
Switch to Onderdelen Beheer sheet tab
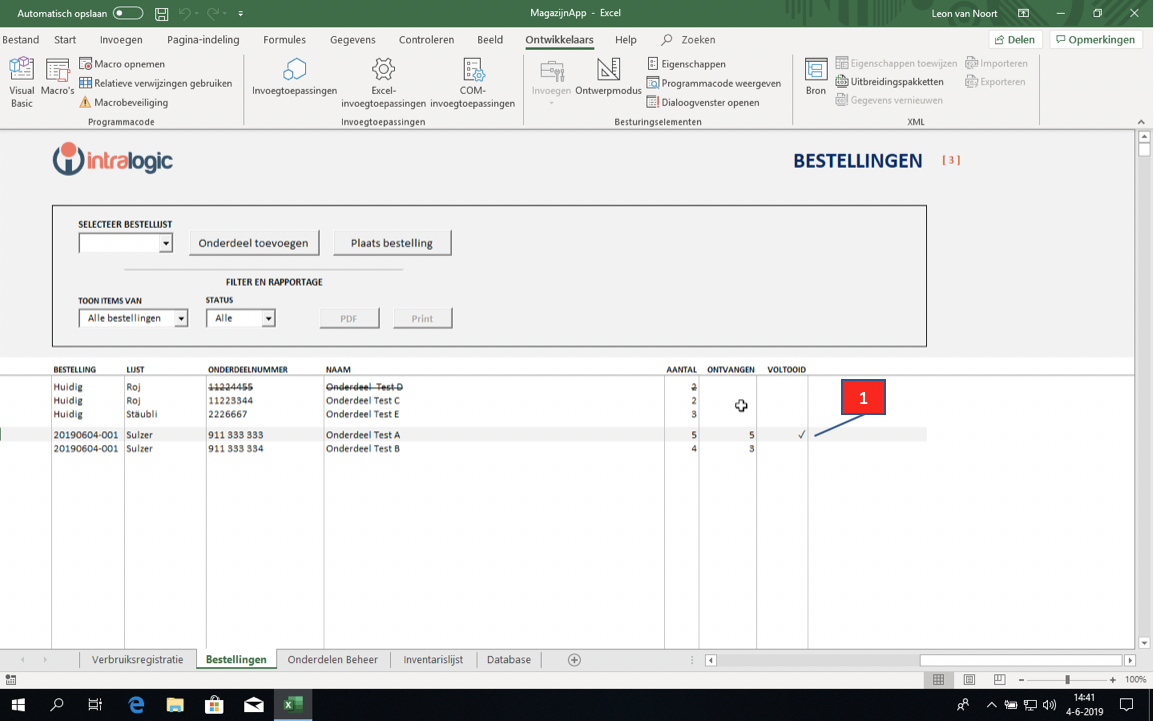tap(332, 660)
